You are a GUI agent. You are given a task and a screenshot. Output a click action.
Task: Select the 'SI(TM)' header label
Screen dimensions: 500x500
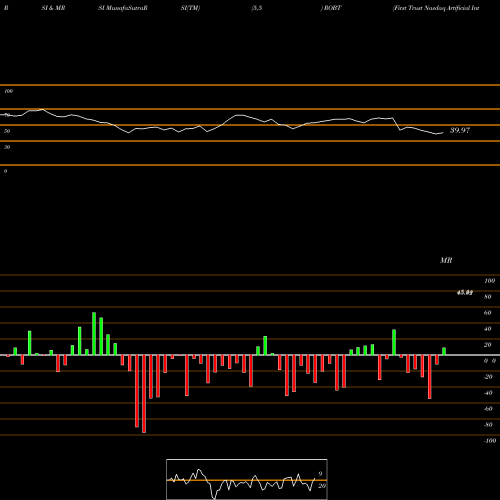[x=190, y=8]
